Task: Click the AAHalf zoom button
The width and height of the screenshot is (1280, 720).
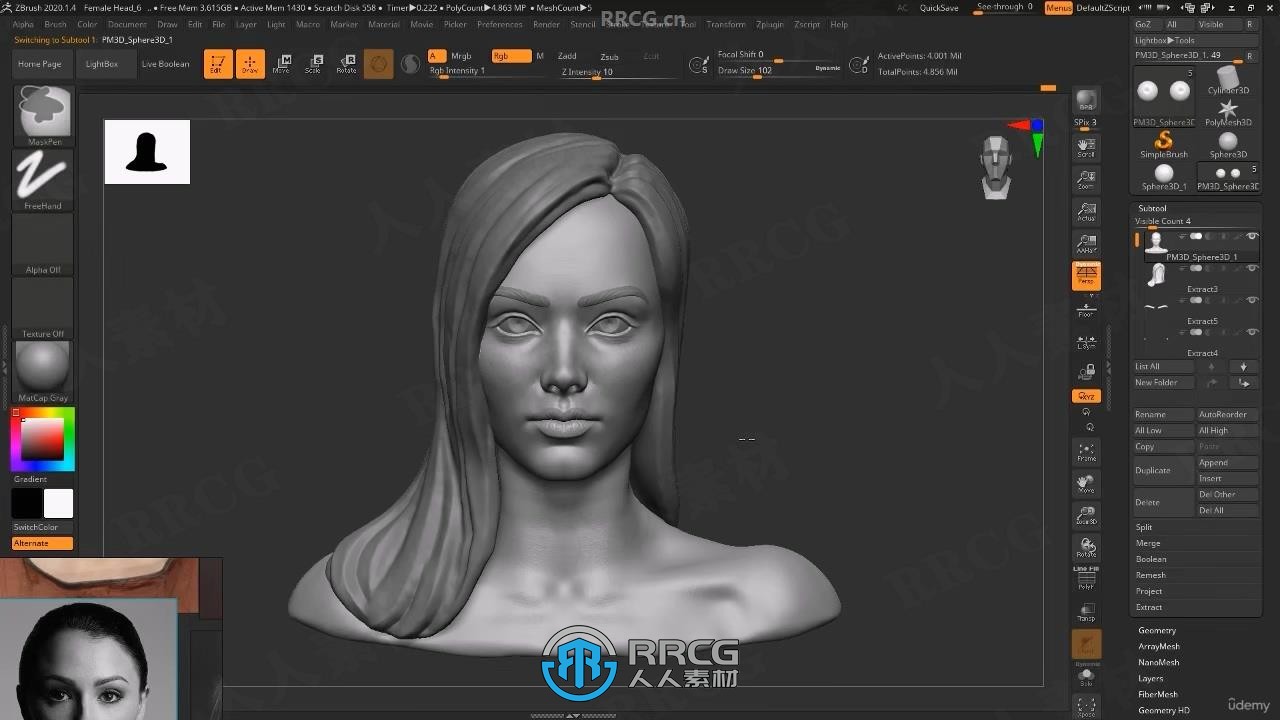Action: [1086, 244]
